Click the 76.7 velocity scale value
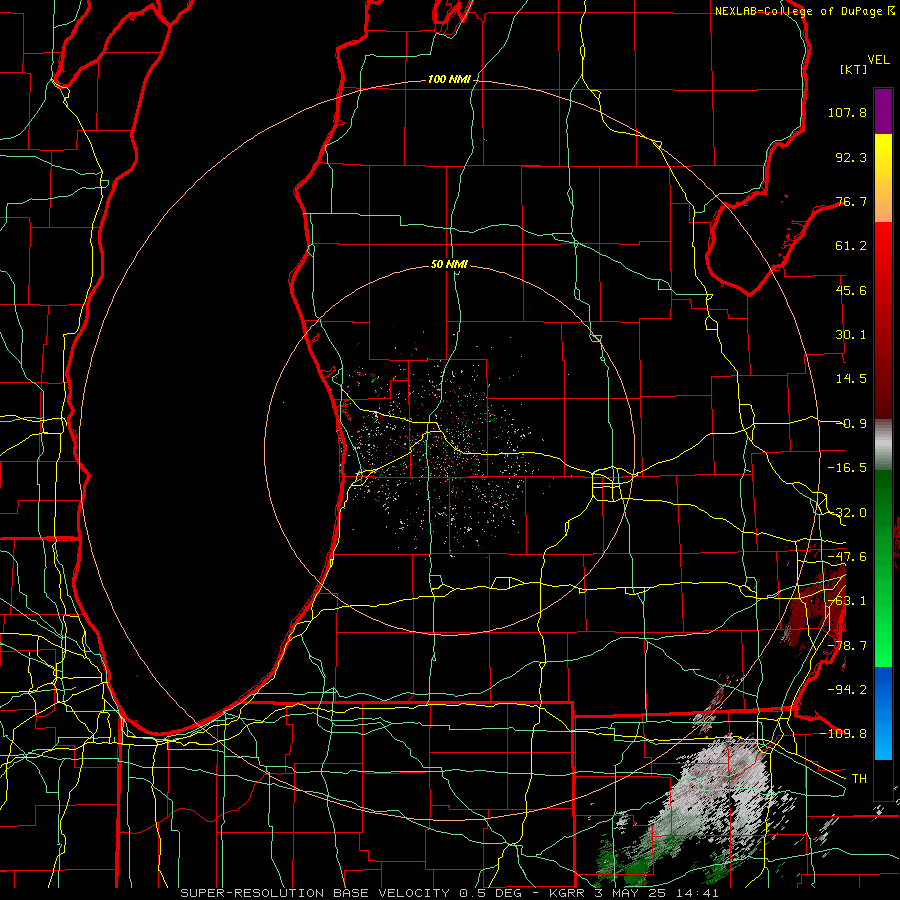 [851, 201]
